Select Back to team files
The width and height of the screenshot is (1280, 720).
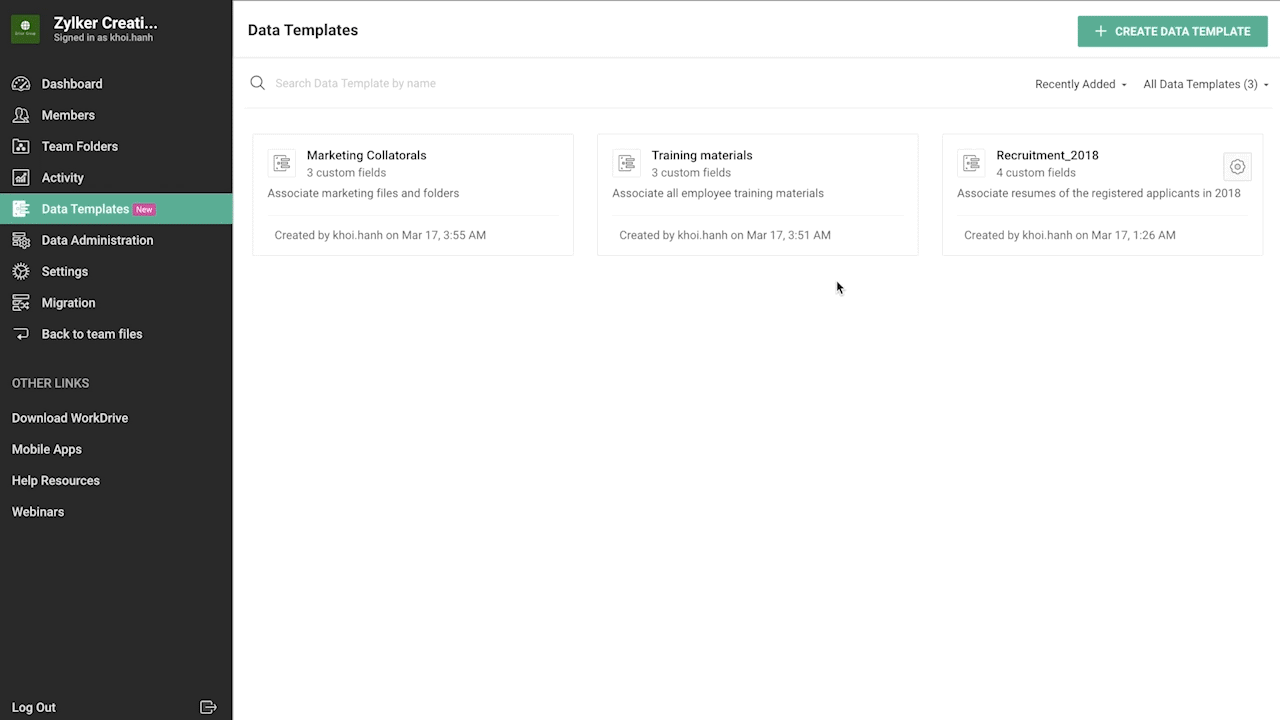pos(91,334)
